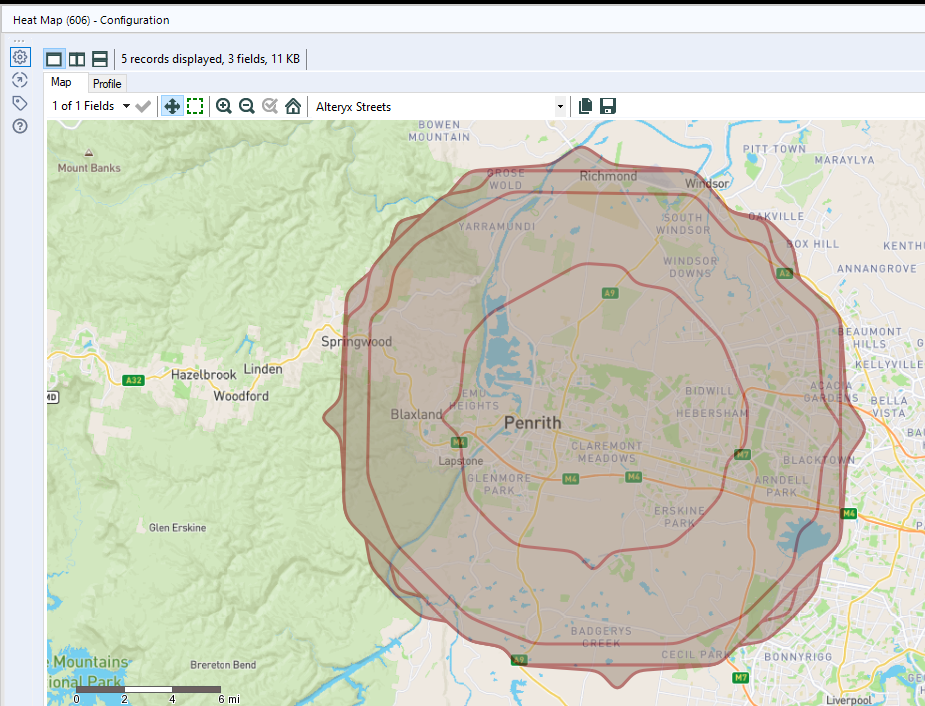Save the map image to a file

[607, 105]
